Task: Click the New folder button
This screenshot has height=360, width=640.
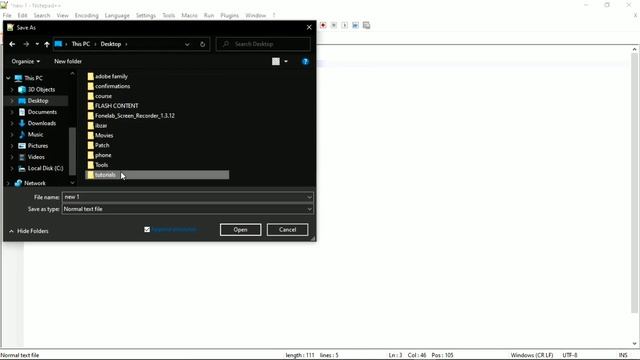Action: coord(68,61)
